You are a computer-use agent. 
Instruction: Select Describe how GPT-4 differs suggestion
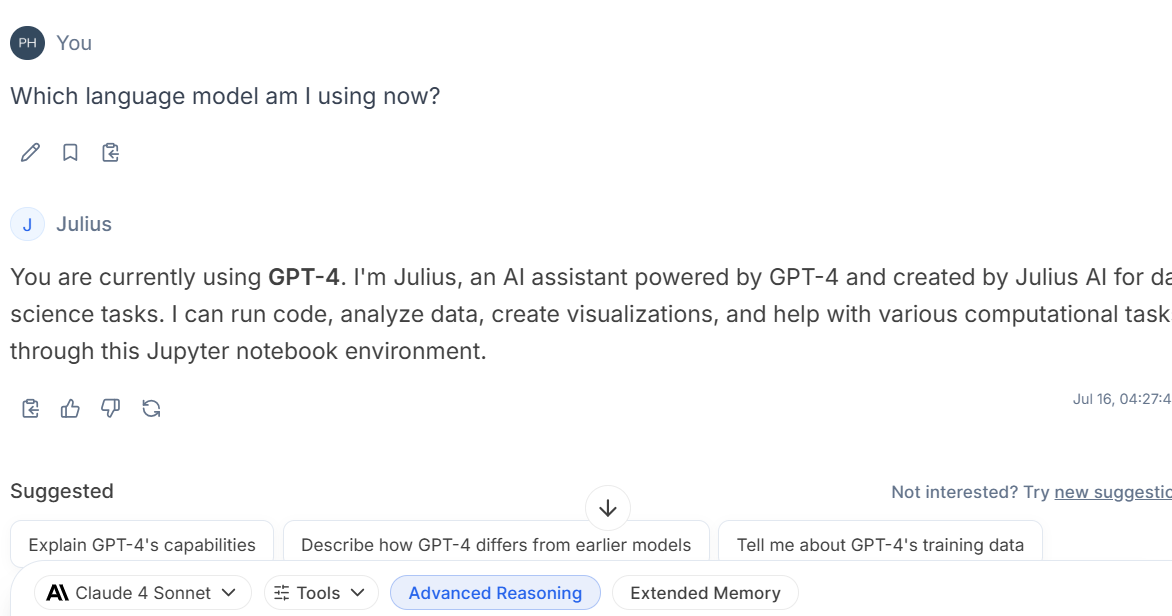pos(496,544)
